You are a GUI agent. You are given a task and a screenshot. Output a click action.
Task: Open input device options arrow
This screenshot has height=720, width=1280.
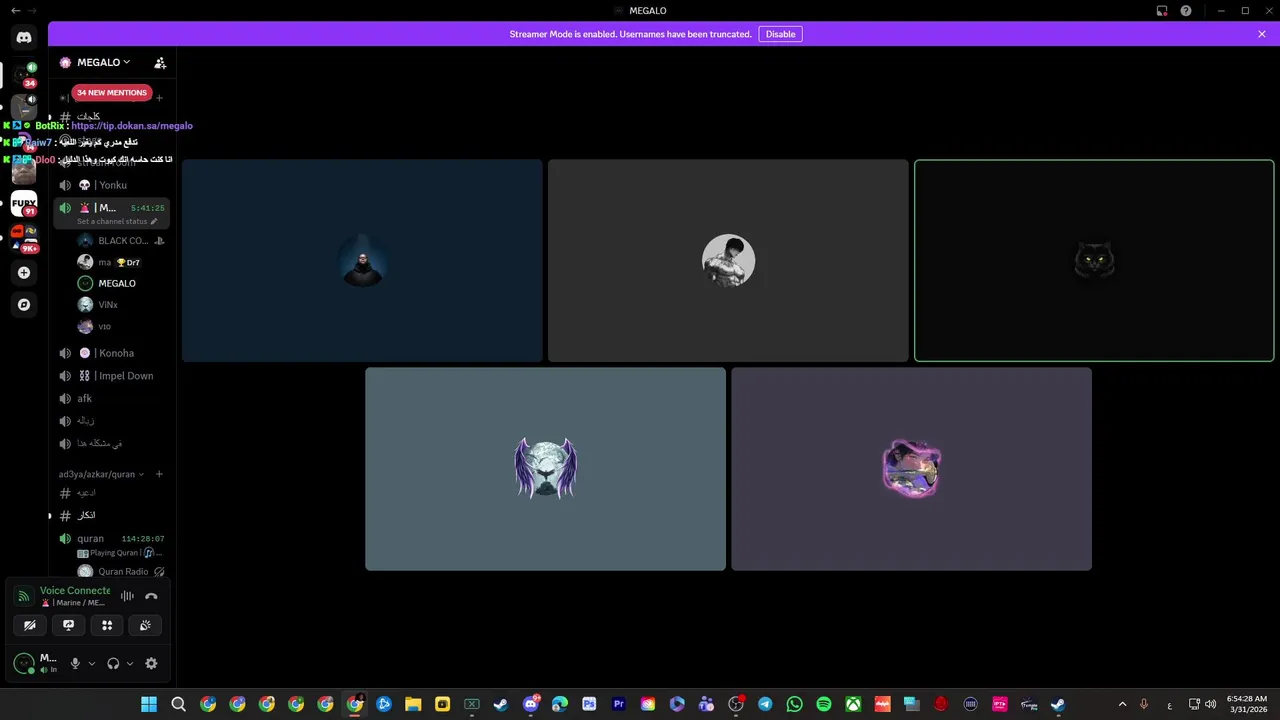[x=92, y=663]
